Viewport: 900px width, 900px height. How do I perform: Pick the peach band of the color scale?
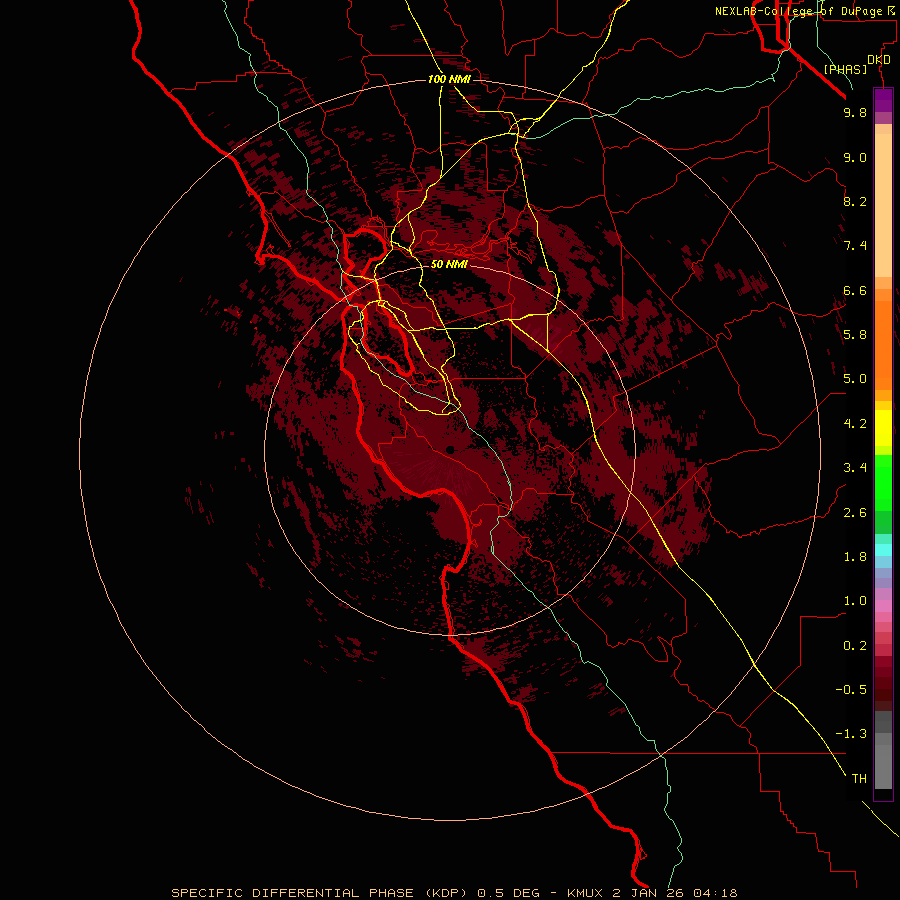(883, 205)
